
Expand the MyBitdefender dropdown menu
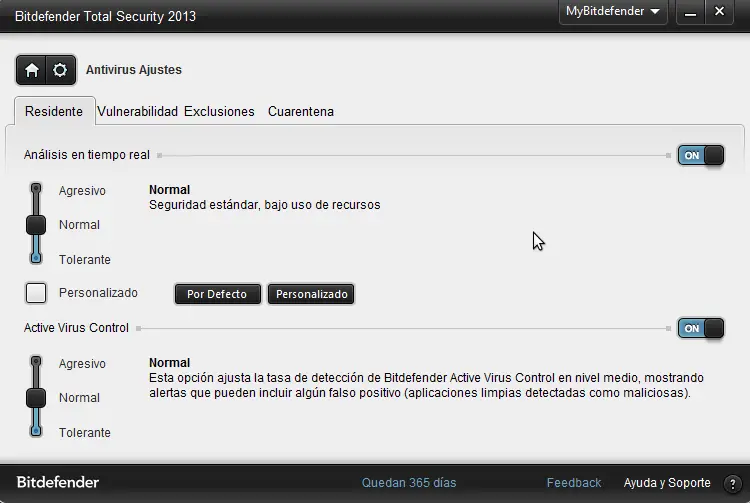point(613,11)
